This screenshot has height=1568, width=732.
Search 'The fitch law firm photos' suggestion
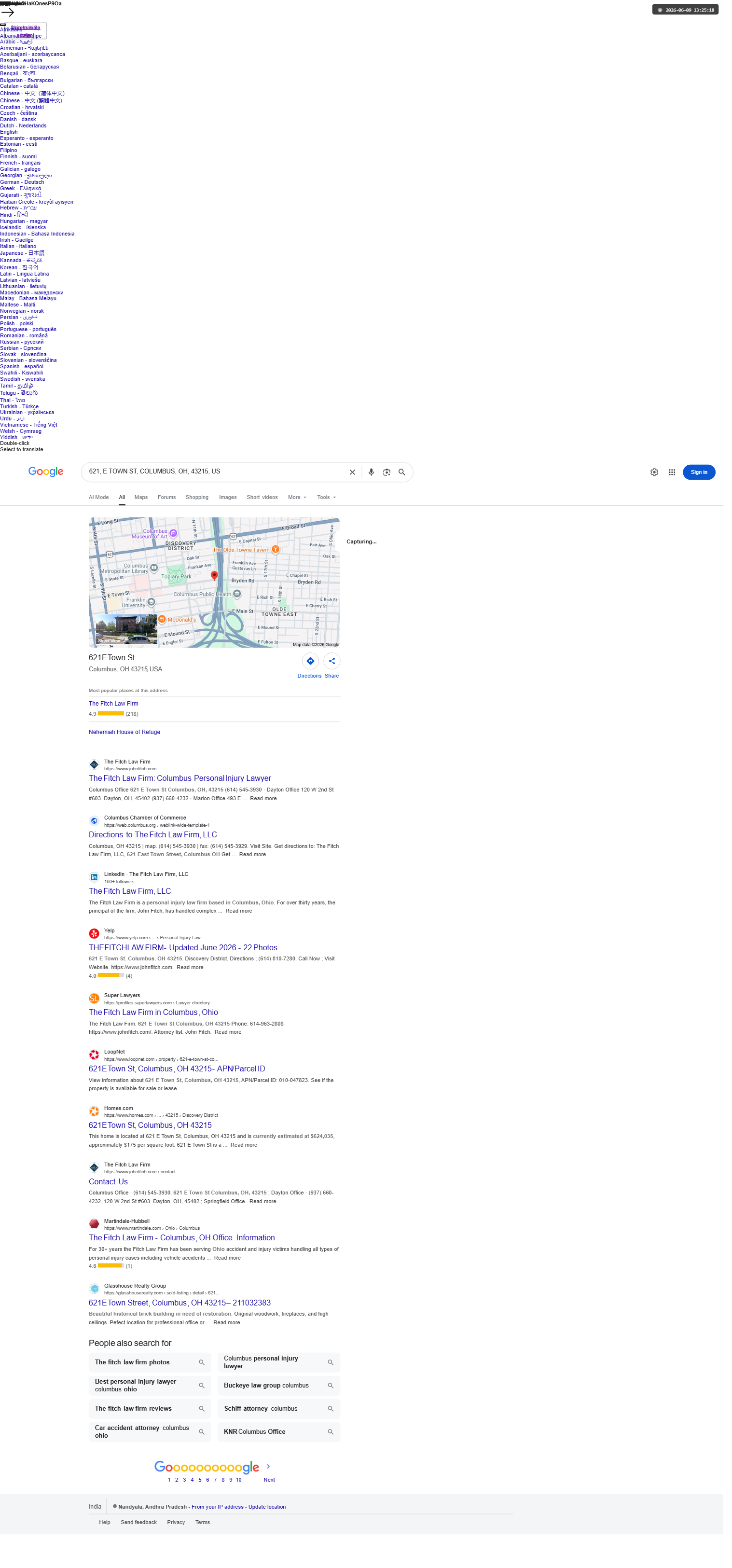[152, 1378]
